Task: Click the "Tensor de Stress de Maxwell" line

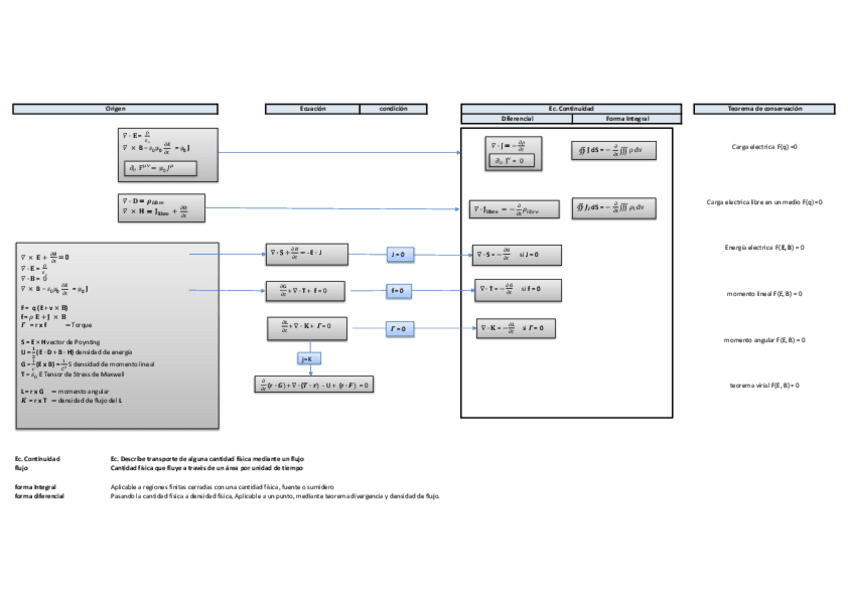Action: point(72,374)
